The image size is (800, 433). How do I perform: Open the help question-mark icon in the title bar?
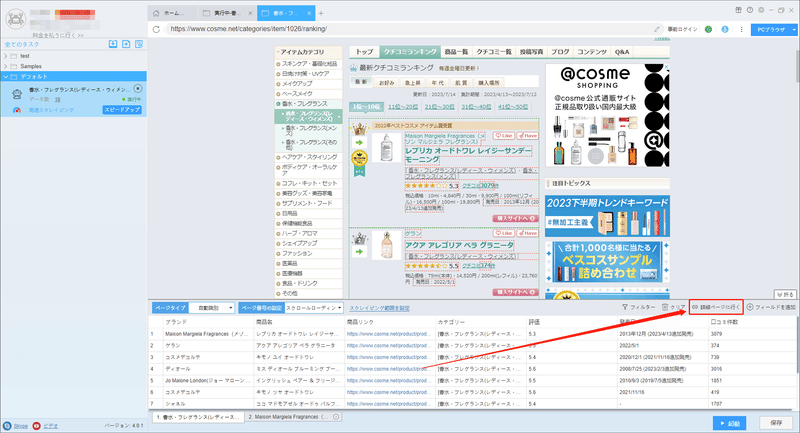click(x=749, y=10)
